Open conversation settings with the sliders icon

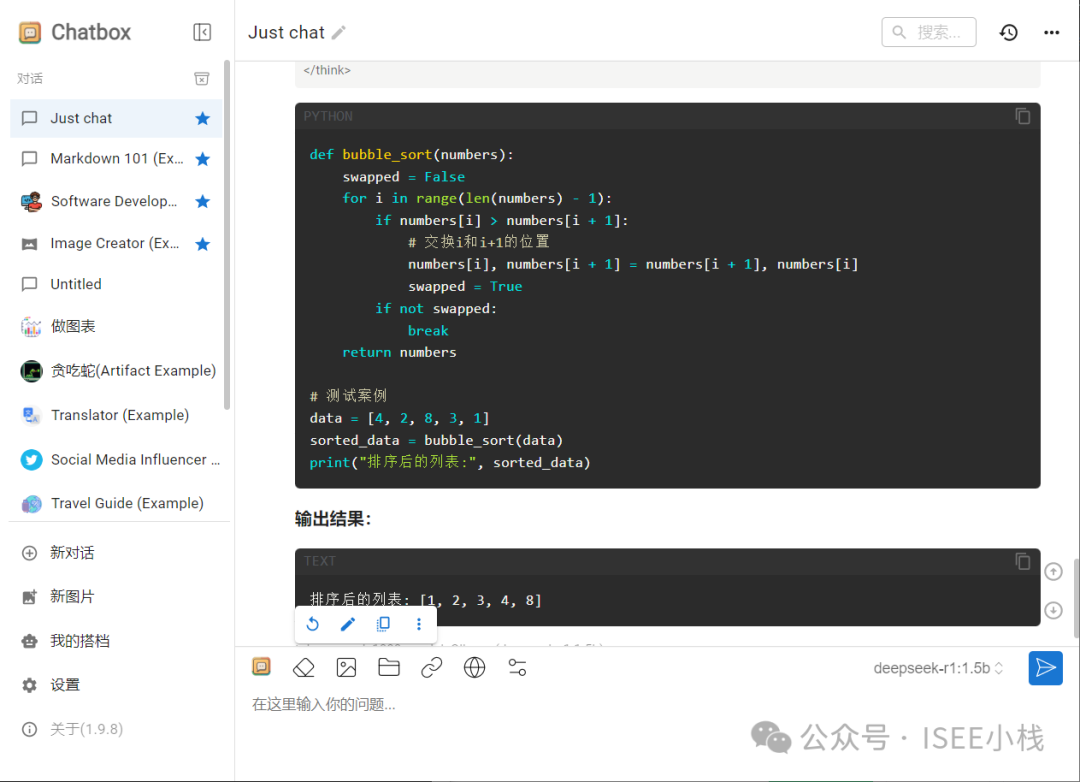[517, 668]
